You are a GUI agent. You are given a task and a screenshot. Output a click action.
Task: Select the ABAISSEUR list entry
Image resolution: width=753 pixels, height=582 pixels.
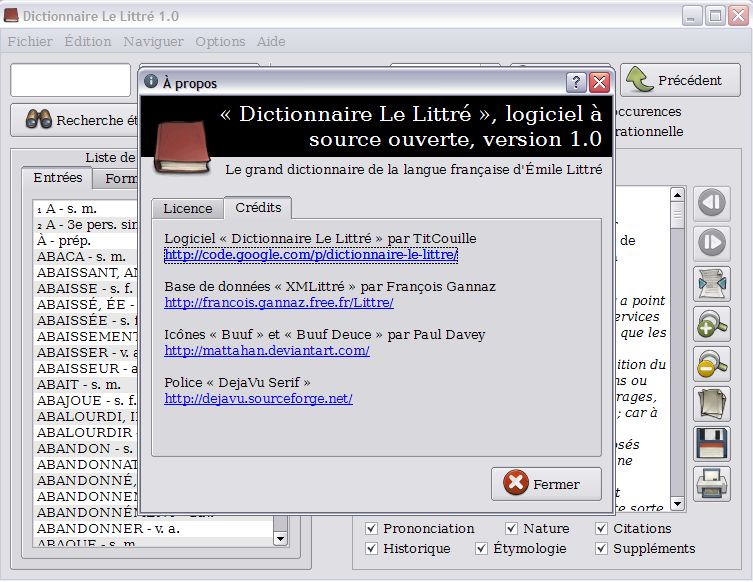[x=86, y=368]
